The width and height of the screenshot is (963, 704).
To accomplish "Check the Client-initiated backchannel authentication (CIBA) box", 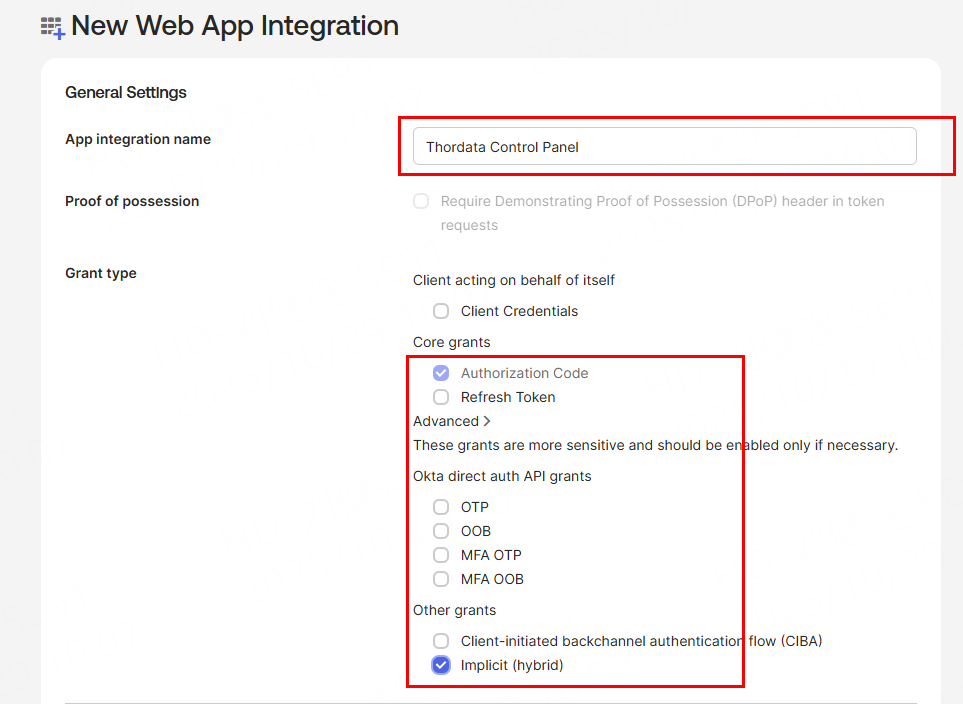I will click(441, 641).
